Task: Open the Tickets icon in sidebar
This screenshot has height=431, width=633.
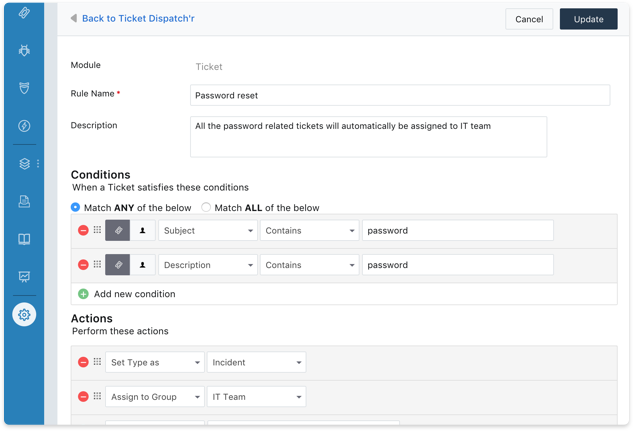Action: pyautogui.click(x=24, y=13)
